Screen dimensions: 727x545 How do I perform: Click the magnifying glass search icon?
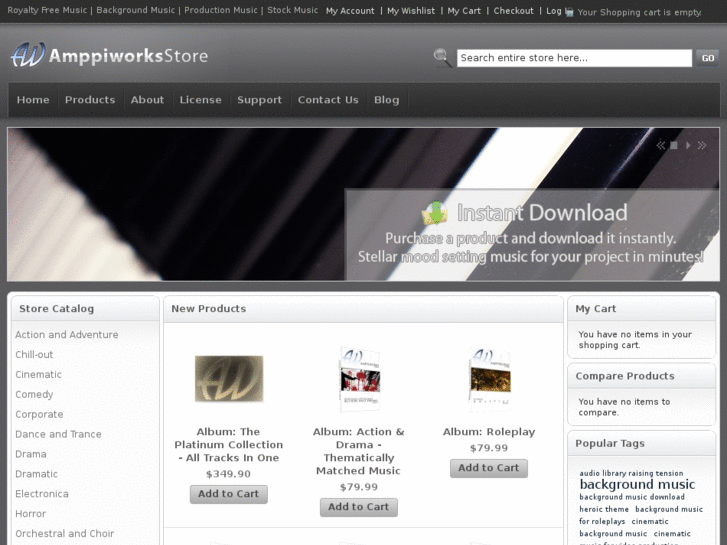click(x=442, y=58)
